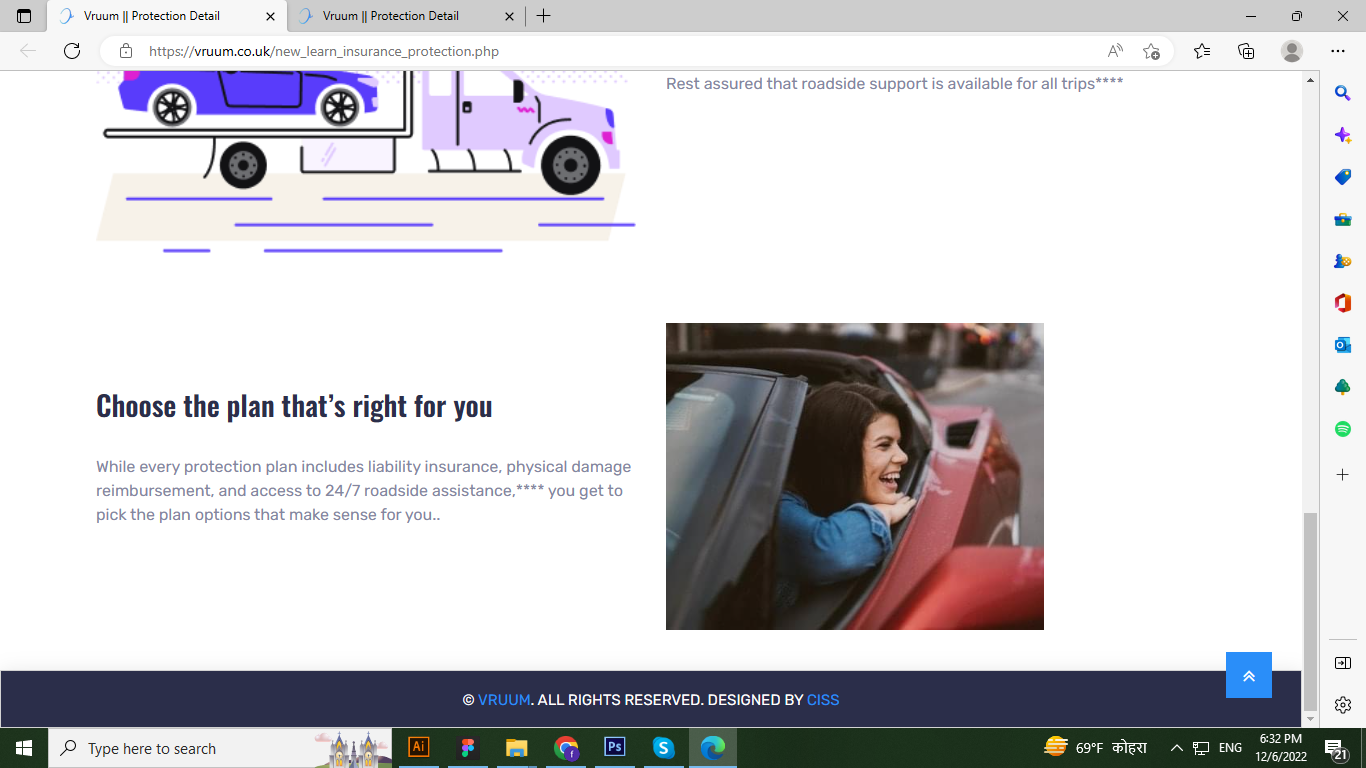1366x768 pixels.
Task: Click scrollbar up arrow
Action: pyautogui.click(x=1310, y=79)
